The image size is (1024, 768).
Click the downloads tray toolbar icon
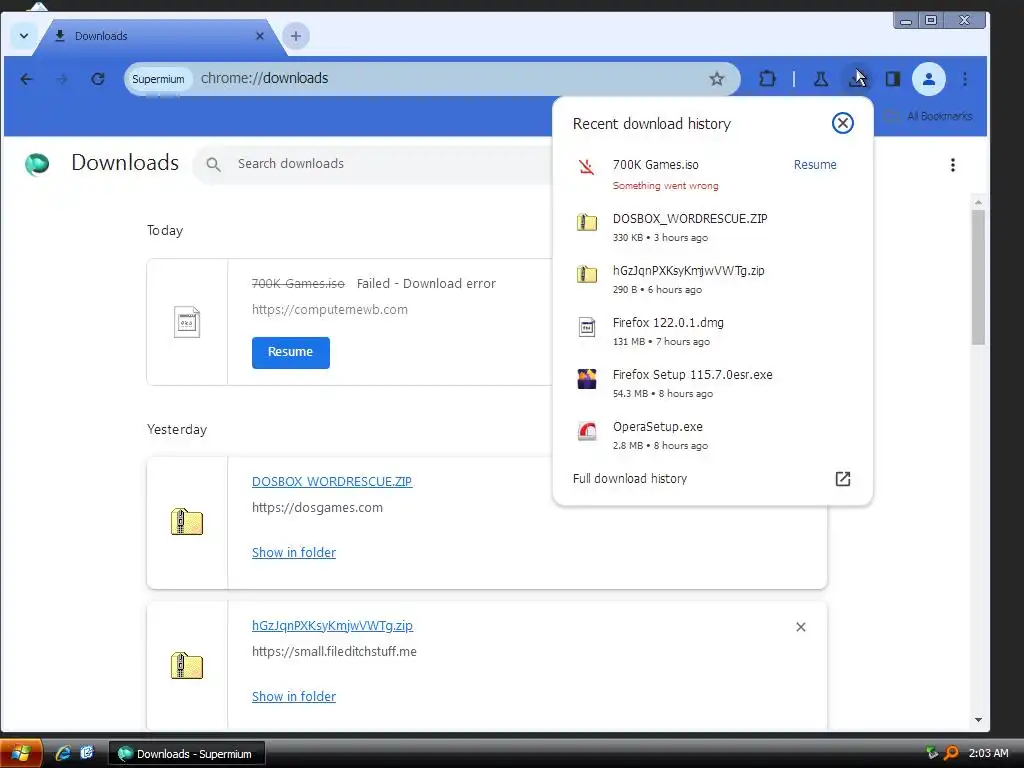pos(857,79)
